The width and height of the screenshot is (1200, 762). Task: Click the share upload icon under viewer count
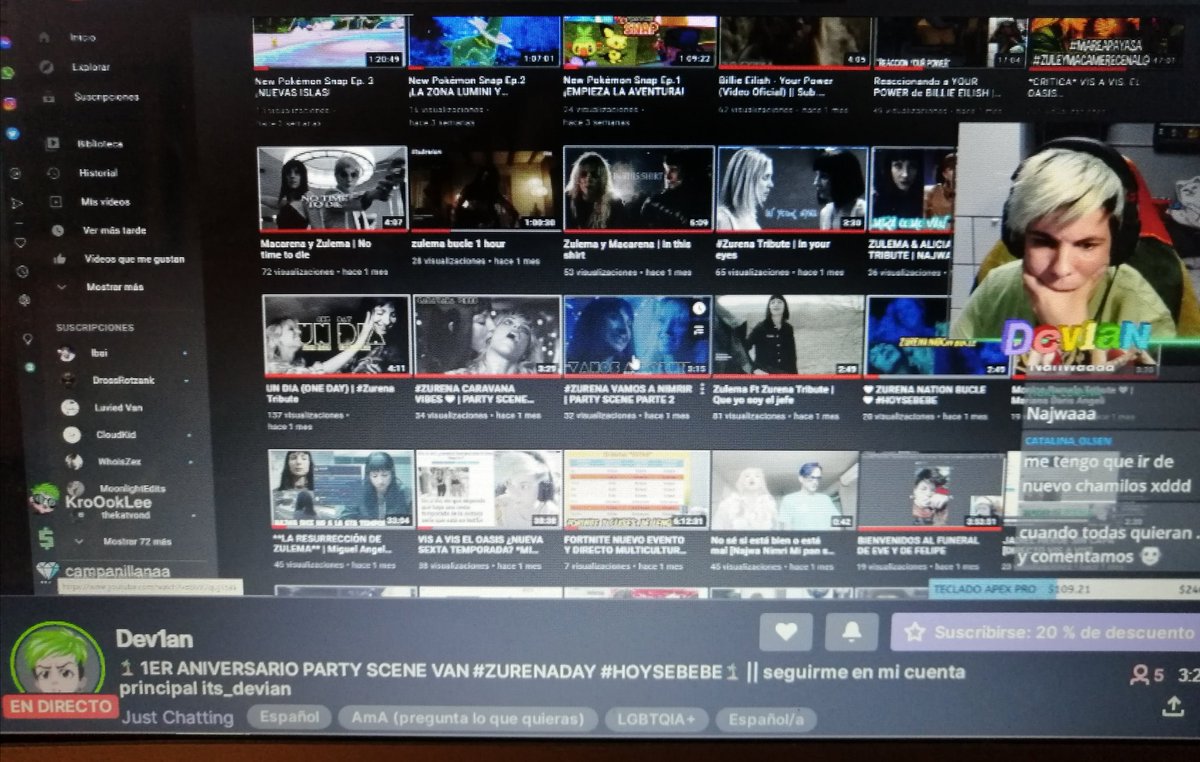click(1173, 707)
